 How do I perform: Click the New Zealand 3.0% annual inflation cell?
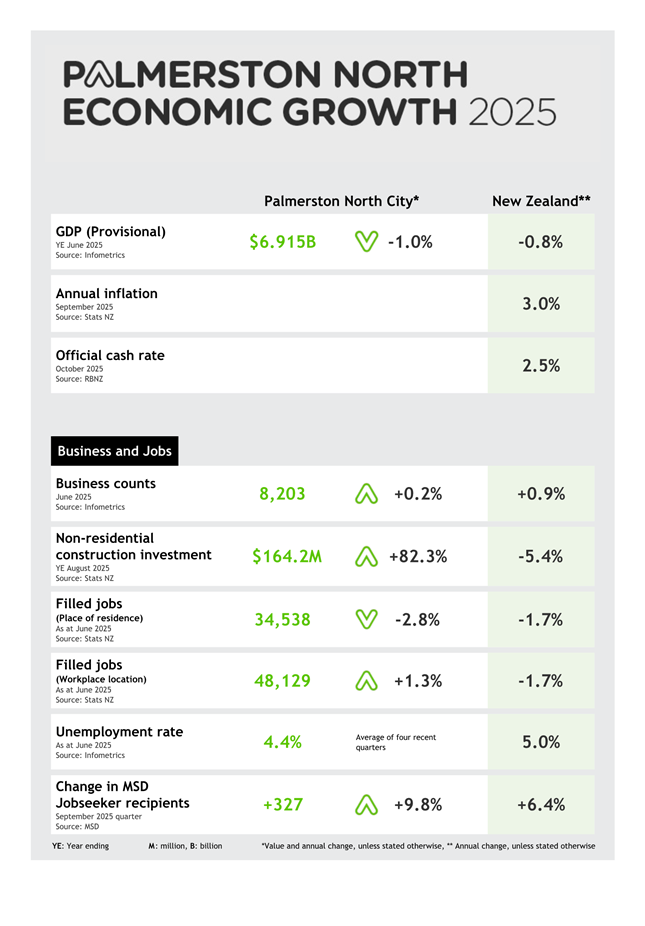click(x=541, y=304)
